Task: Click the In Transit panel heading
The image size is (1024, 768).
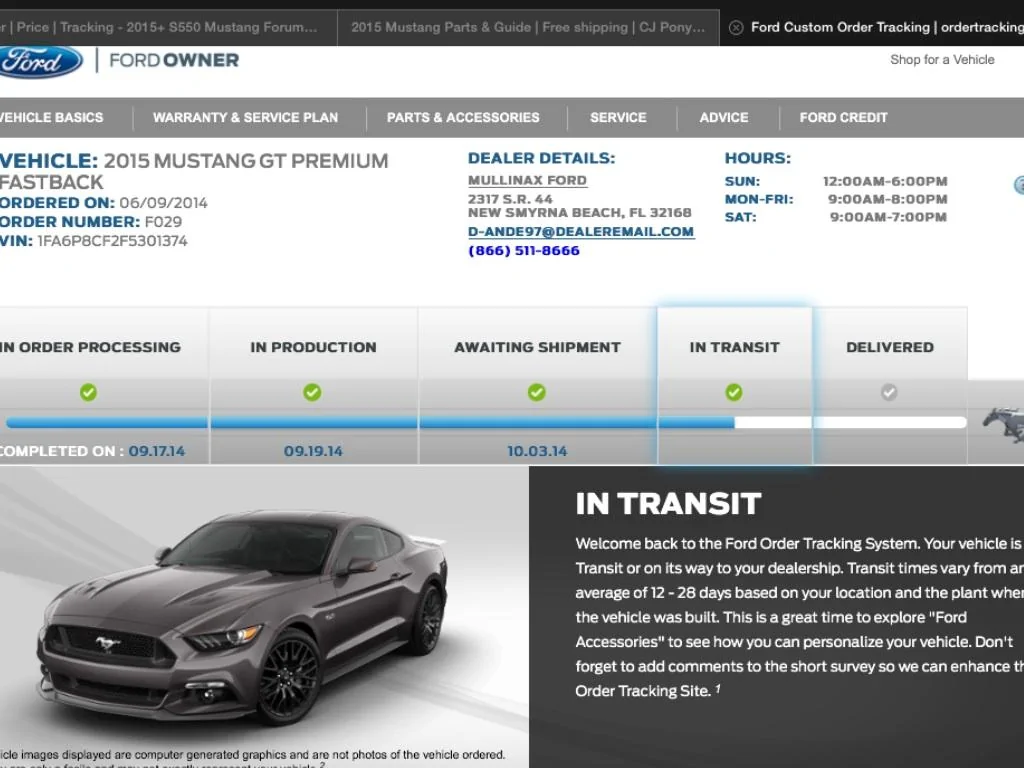Action: 668,504
